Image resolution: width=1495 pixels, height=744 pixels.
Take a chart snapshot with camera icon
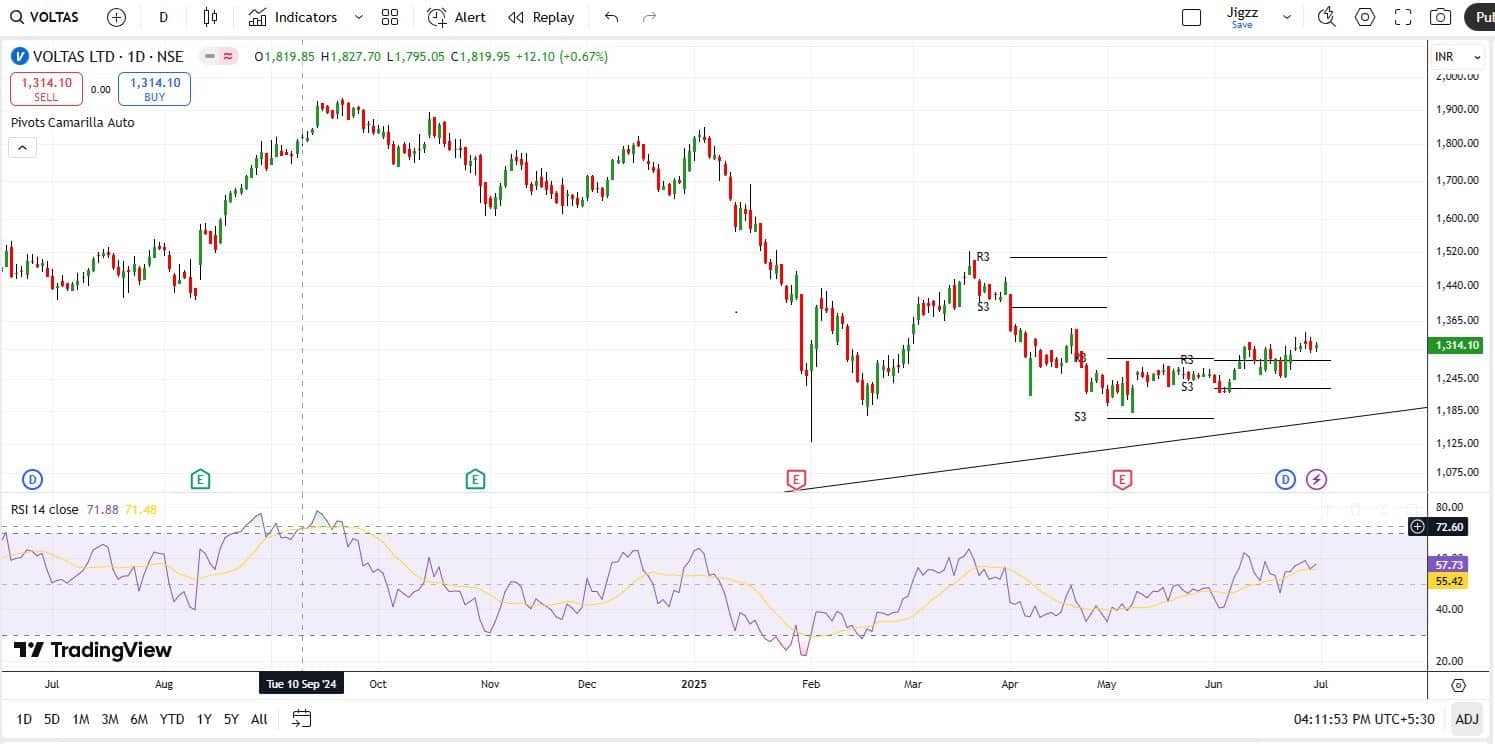point(1440,17)
